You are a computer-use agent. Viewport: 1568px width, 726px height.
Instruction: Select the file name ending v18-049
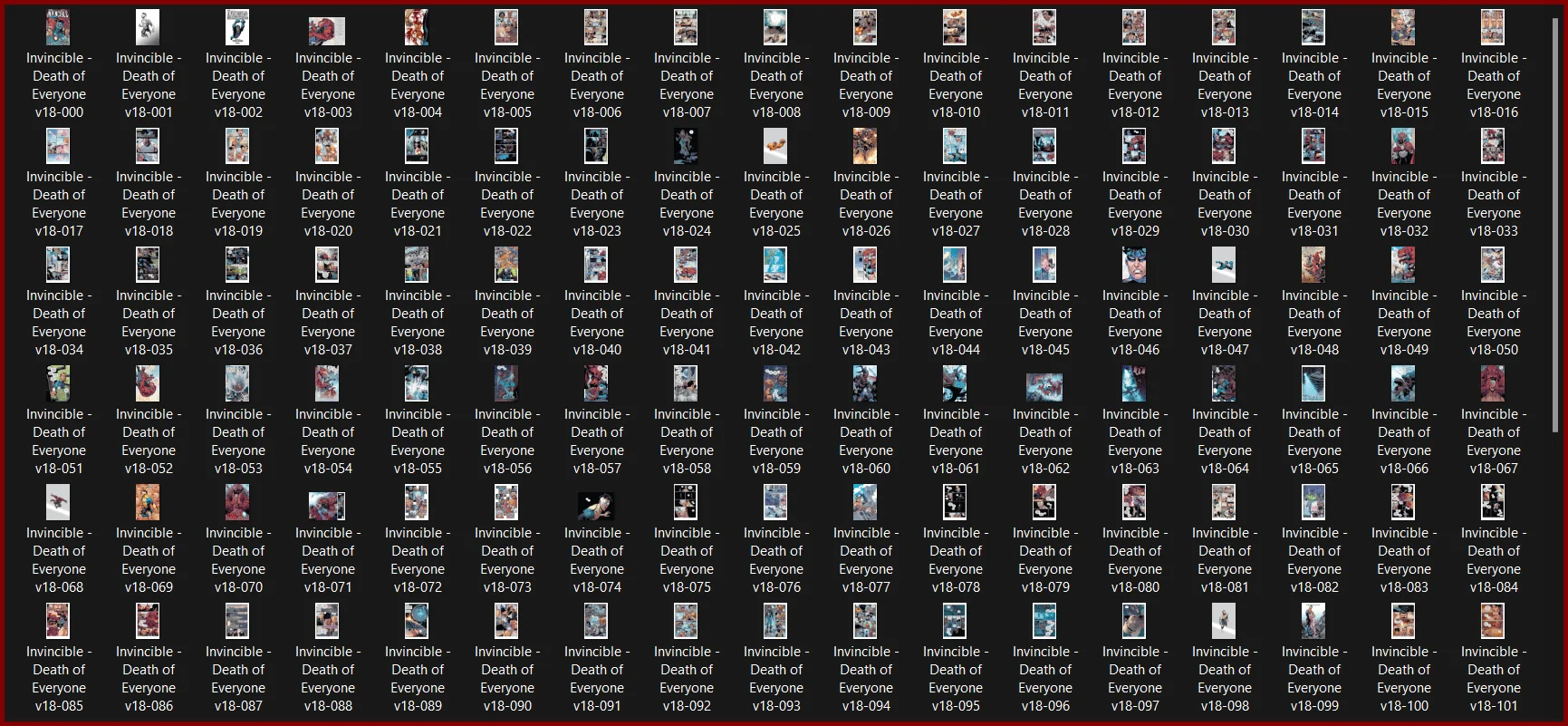click(x=1404, y=323)
